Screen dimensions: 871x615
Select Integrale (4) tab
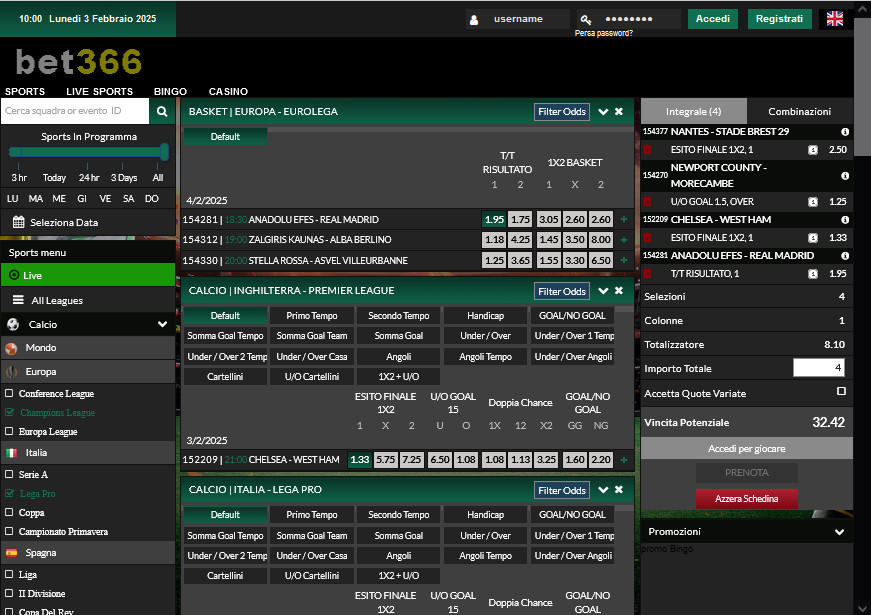click(694, 112)
